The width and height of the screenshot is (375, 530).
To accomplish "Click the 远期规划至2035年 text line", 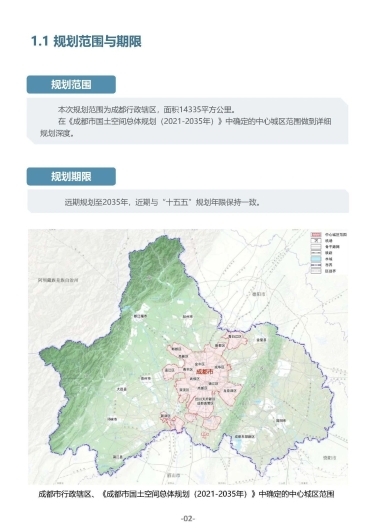I will tap(163, 202).
